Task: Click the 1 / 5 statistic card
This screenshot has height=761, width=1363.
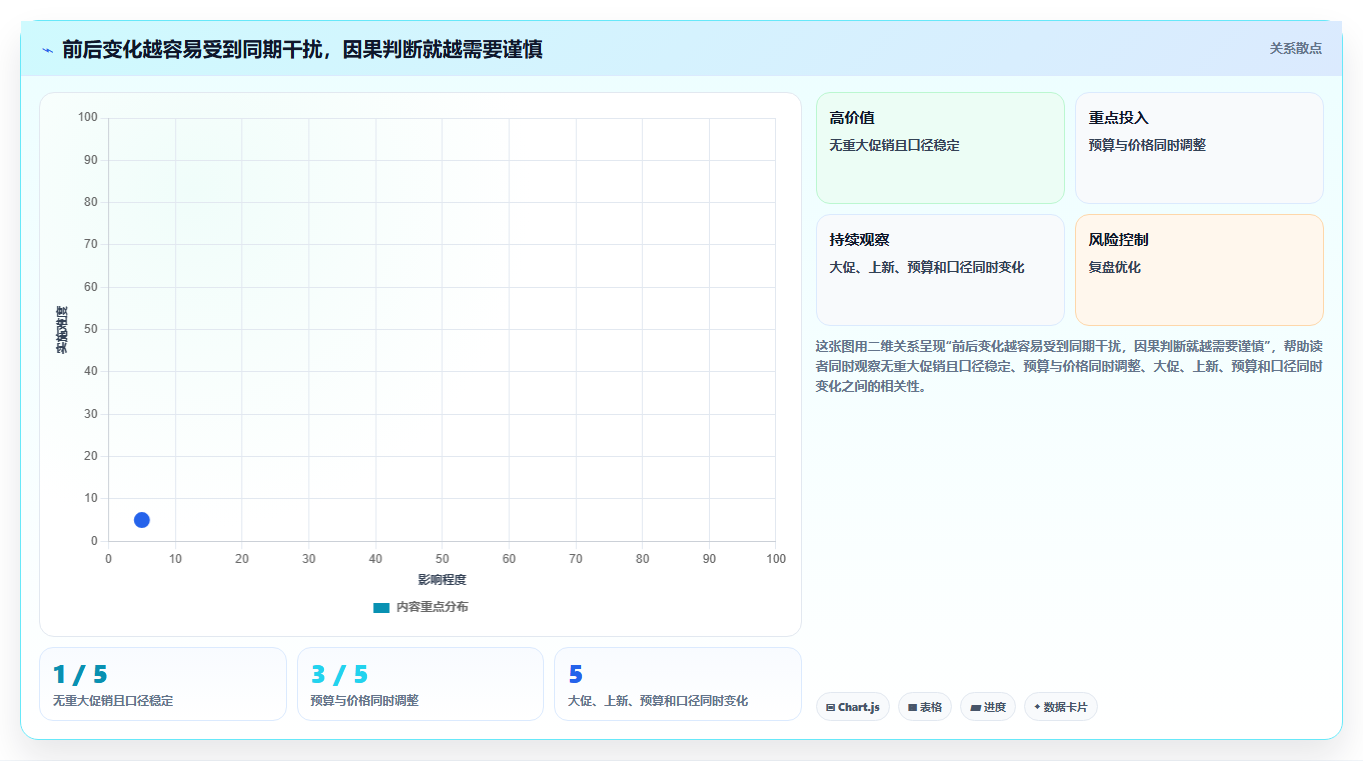Action: [163, 684]
